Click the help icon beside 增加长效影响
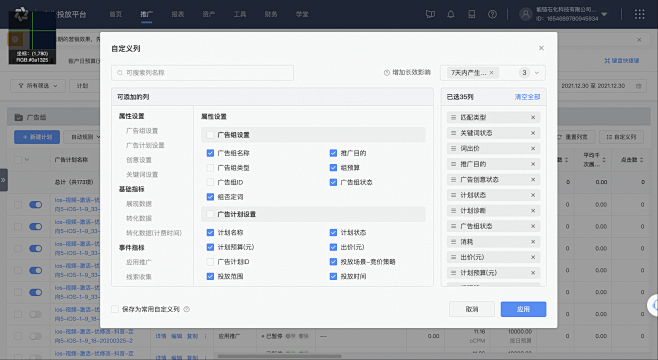This screenshot has height=360, width=658. 386,73
